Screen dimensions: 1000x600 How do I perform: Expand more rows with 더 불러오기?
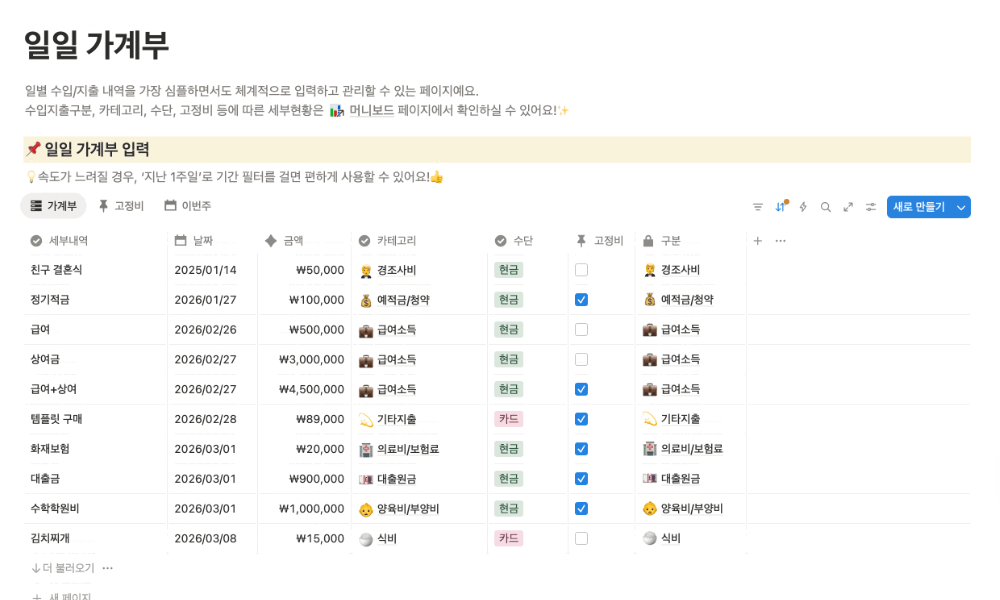point(63,568)
